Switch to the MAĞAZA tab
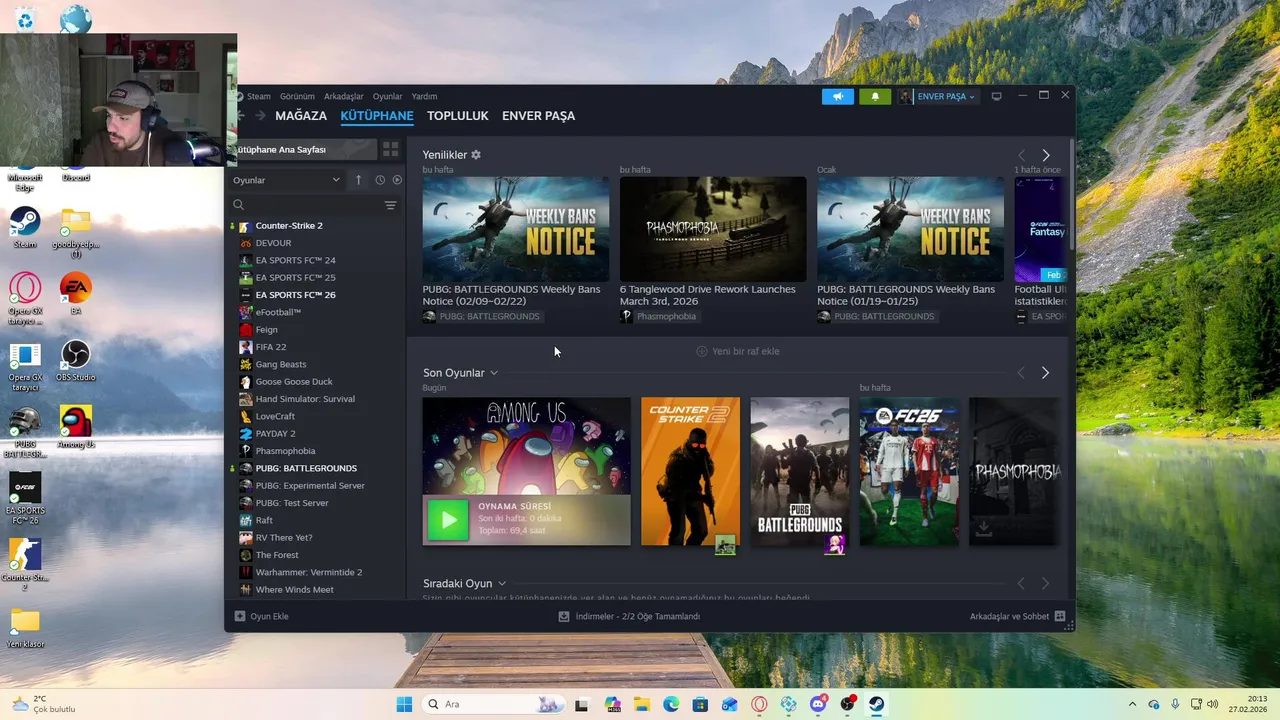1280x720 pixels. [x=301, y=116]
